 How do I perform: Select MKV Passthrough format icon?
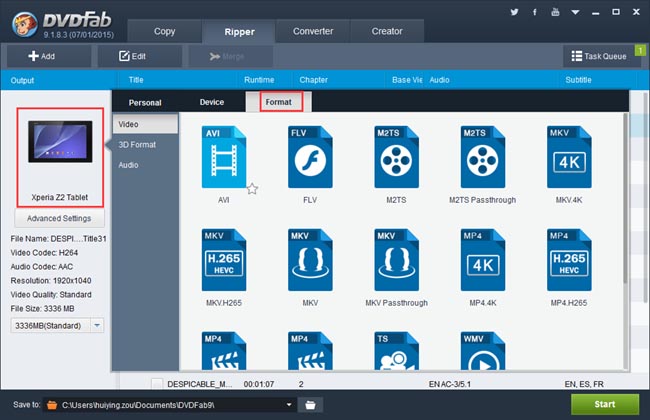click(x=396, y=260)
